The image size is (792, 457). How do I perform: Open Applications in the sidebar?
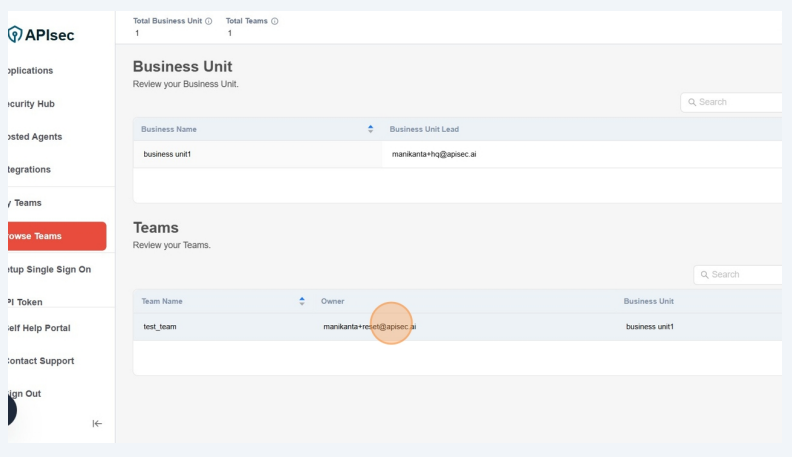pos(30,71)
